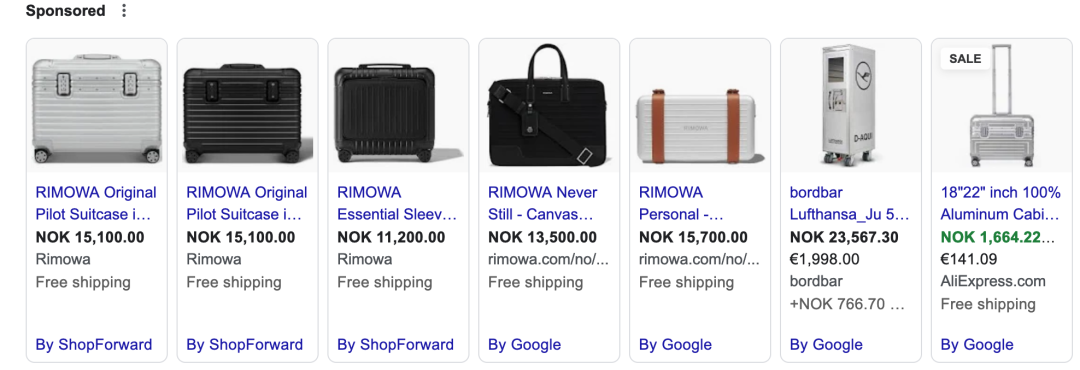Click the green NOK 1,664.22 sale price
The width and height of the screenshot is (1080, 370).
997,238
